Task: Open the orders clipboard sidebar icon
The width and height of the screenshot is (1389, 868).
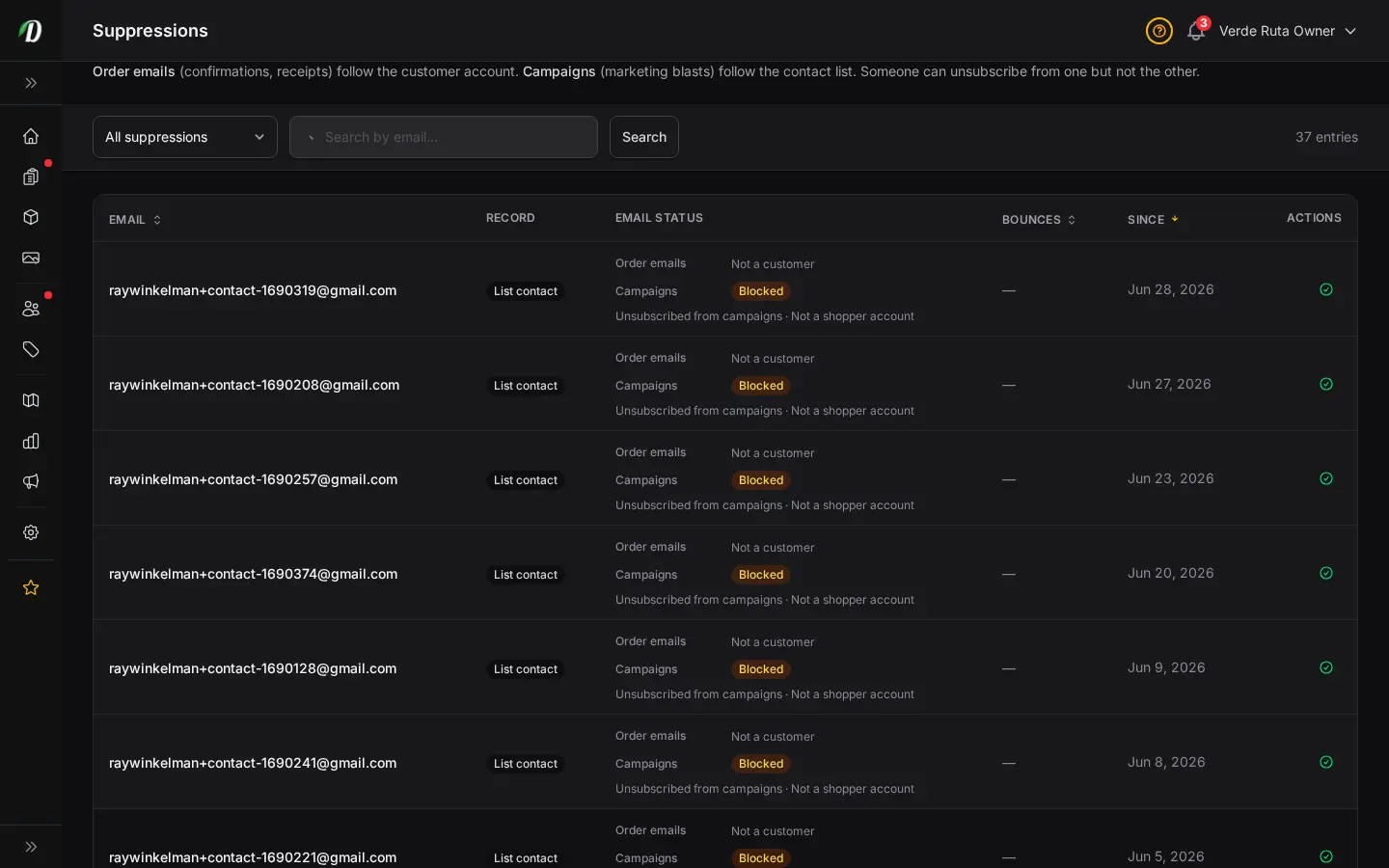Action: 31,176
